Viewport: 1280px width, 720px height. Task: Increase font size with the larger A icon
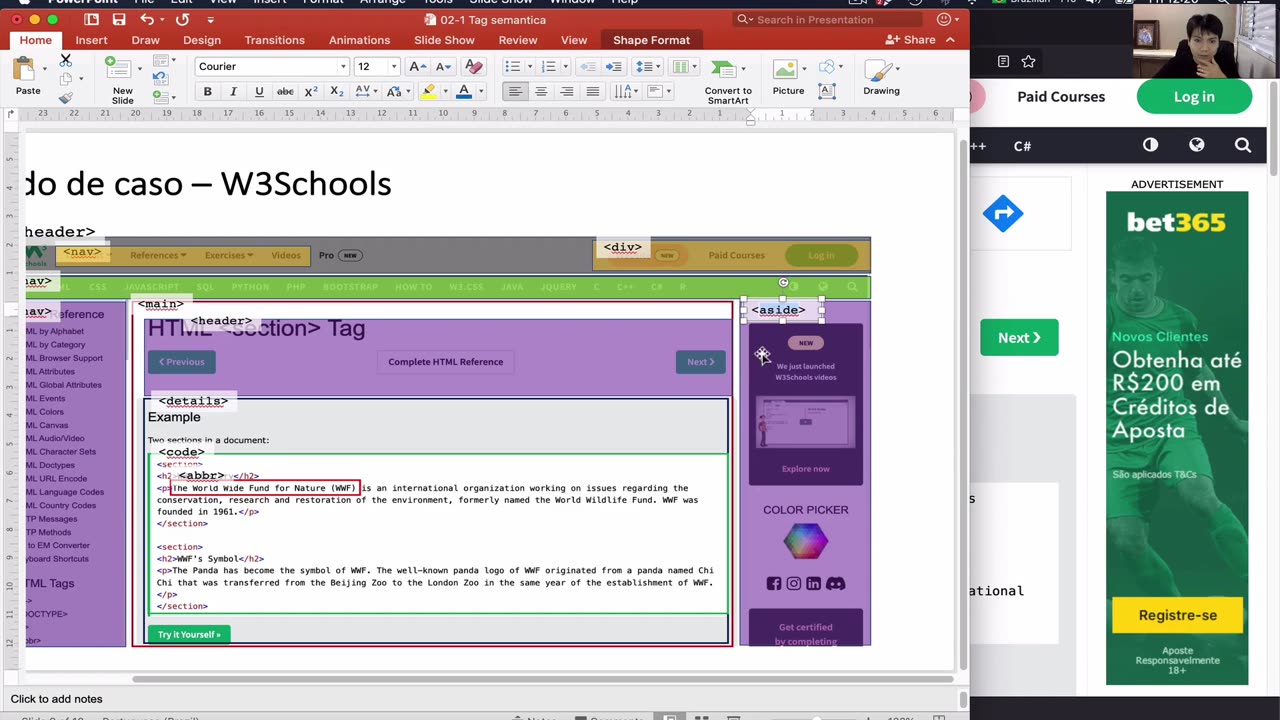pos(418,66)
